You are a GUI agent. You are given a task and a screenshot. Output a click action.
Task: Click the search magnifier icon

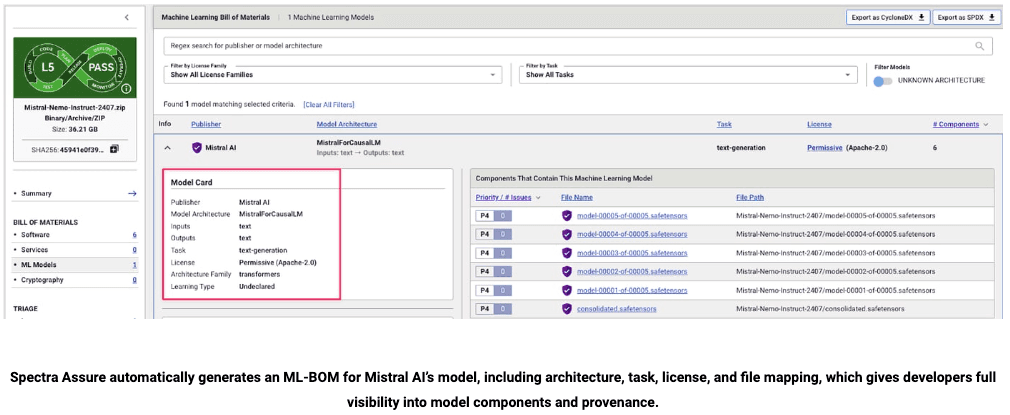pos(980,46)
